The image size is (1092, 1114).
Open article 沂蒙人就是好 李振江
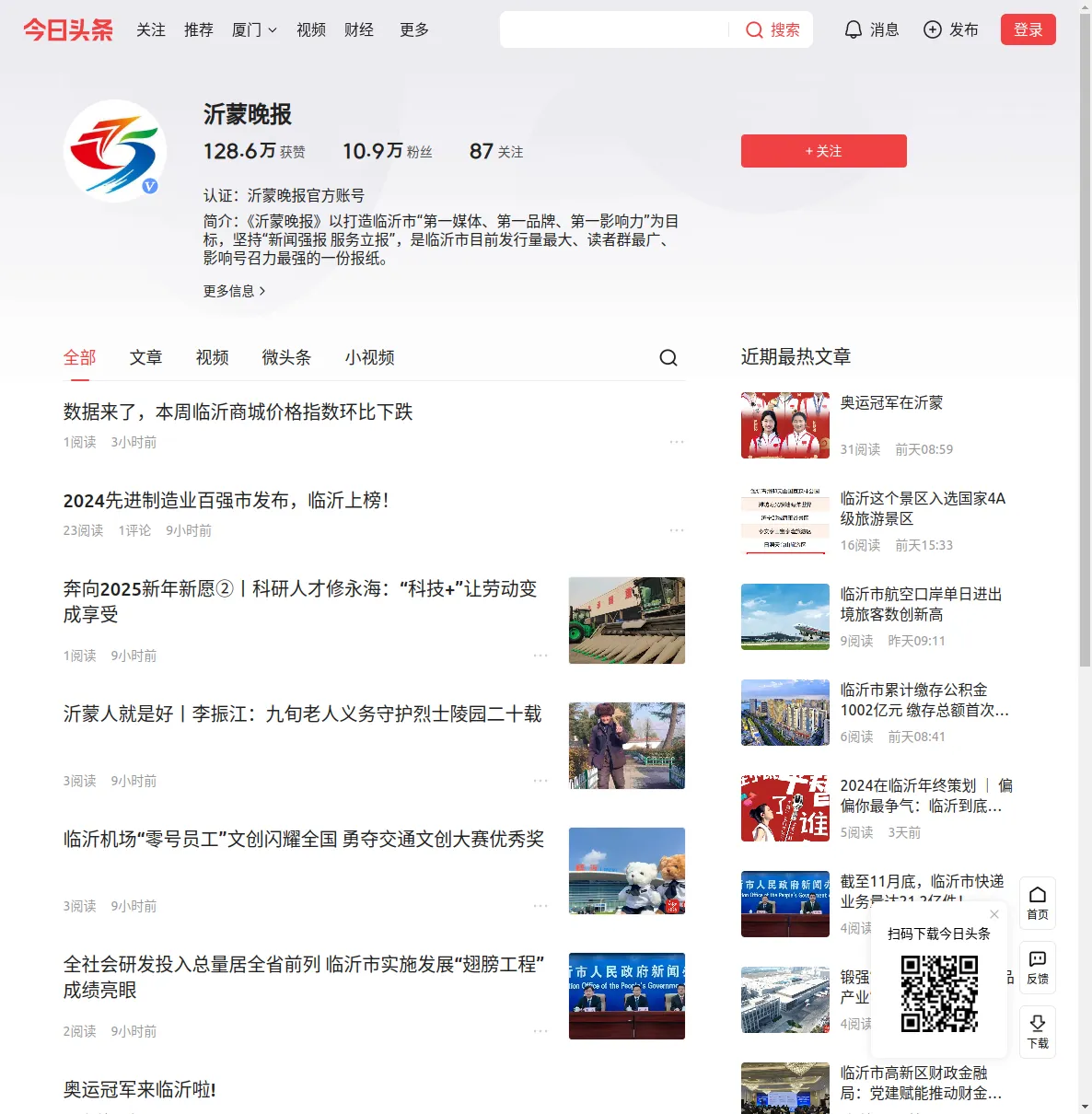[x=303, y=714]
